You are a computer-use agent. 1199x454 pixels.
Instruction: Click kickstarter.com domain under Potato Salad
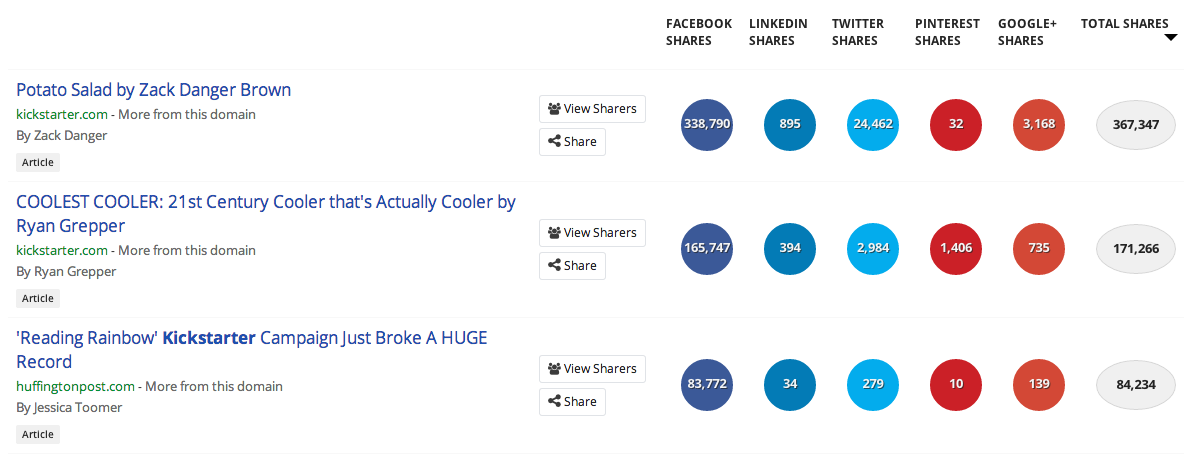(62, 115)
